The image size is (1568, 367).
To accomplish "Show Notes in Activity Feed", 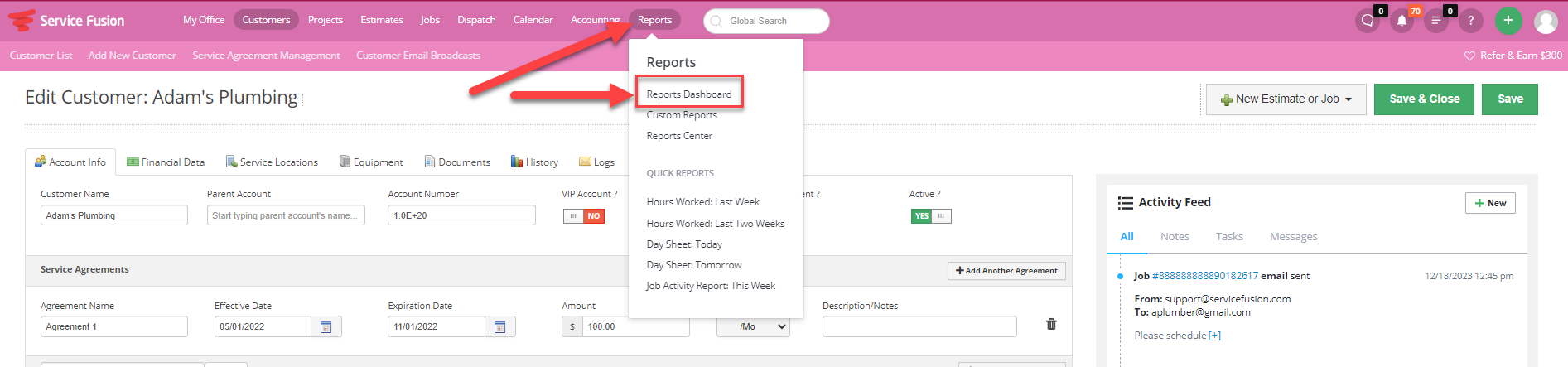I will coord(1175,237).
